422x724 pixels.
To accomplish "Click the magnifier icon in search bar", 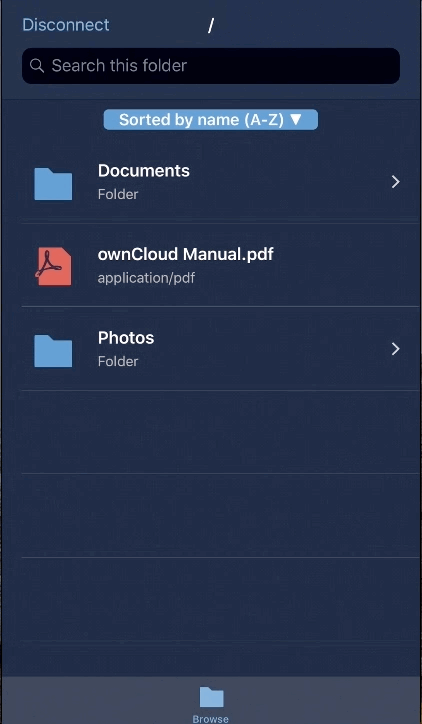I will pos(37,66).
